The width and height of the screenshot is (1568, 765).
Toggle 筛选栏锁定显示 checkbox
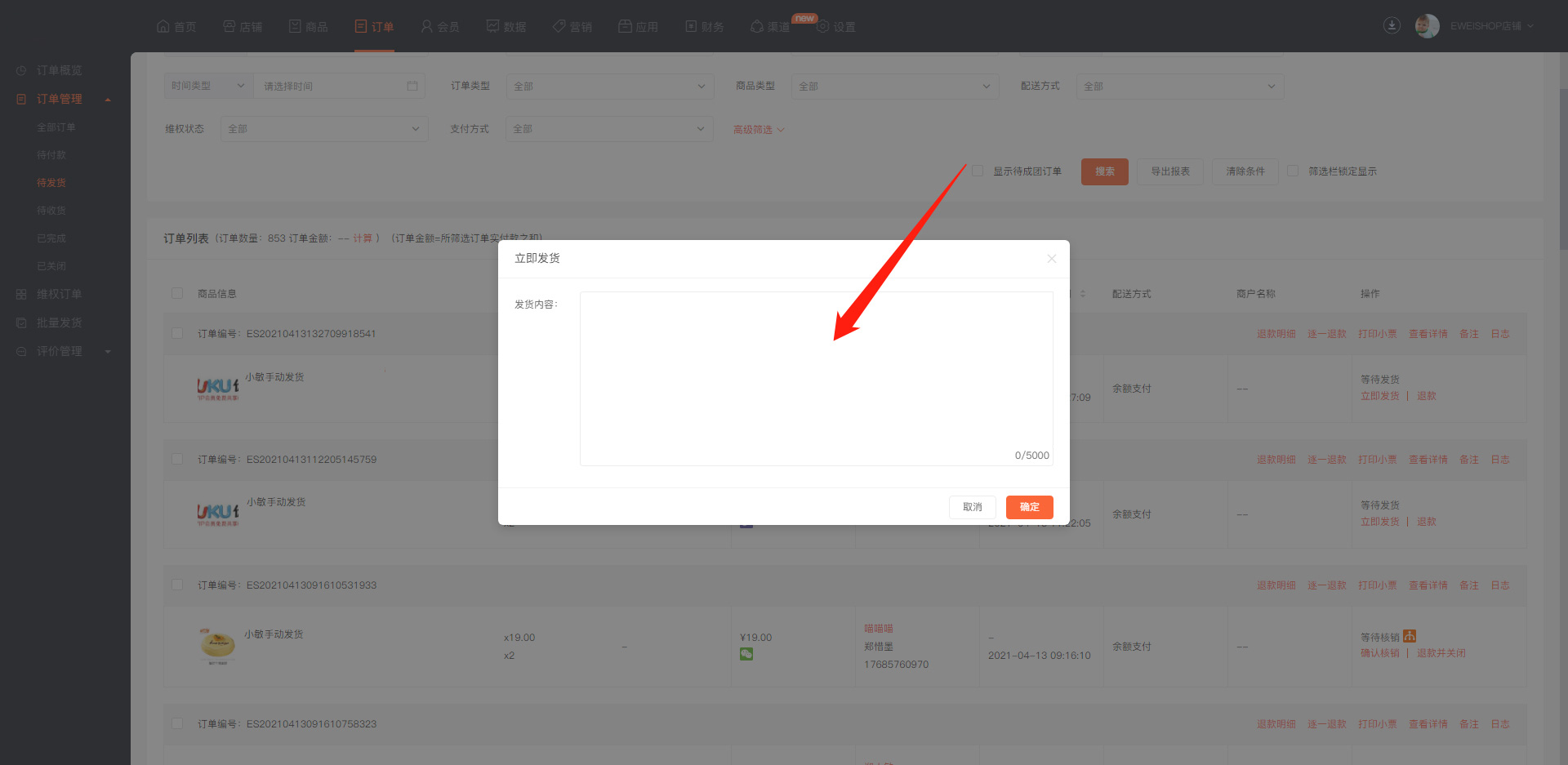1293,171
